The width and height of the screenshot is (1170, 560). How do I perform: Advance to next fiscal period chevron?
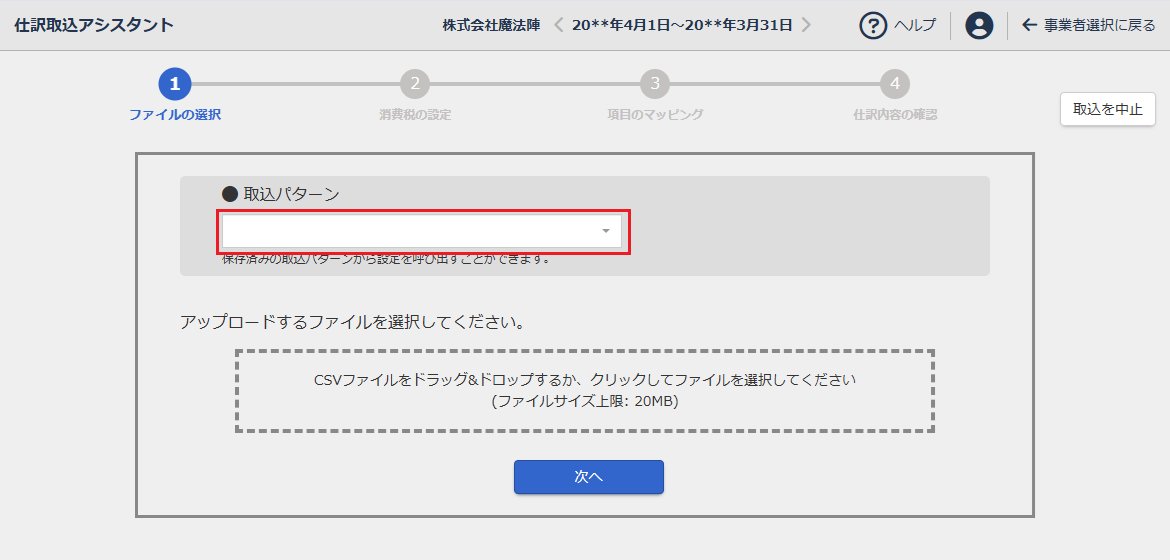pos(806,25)
